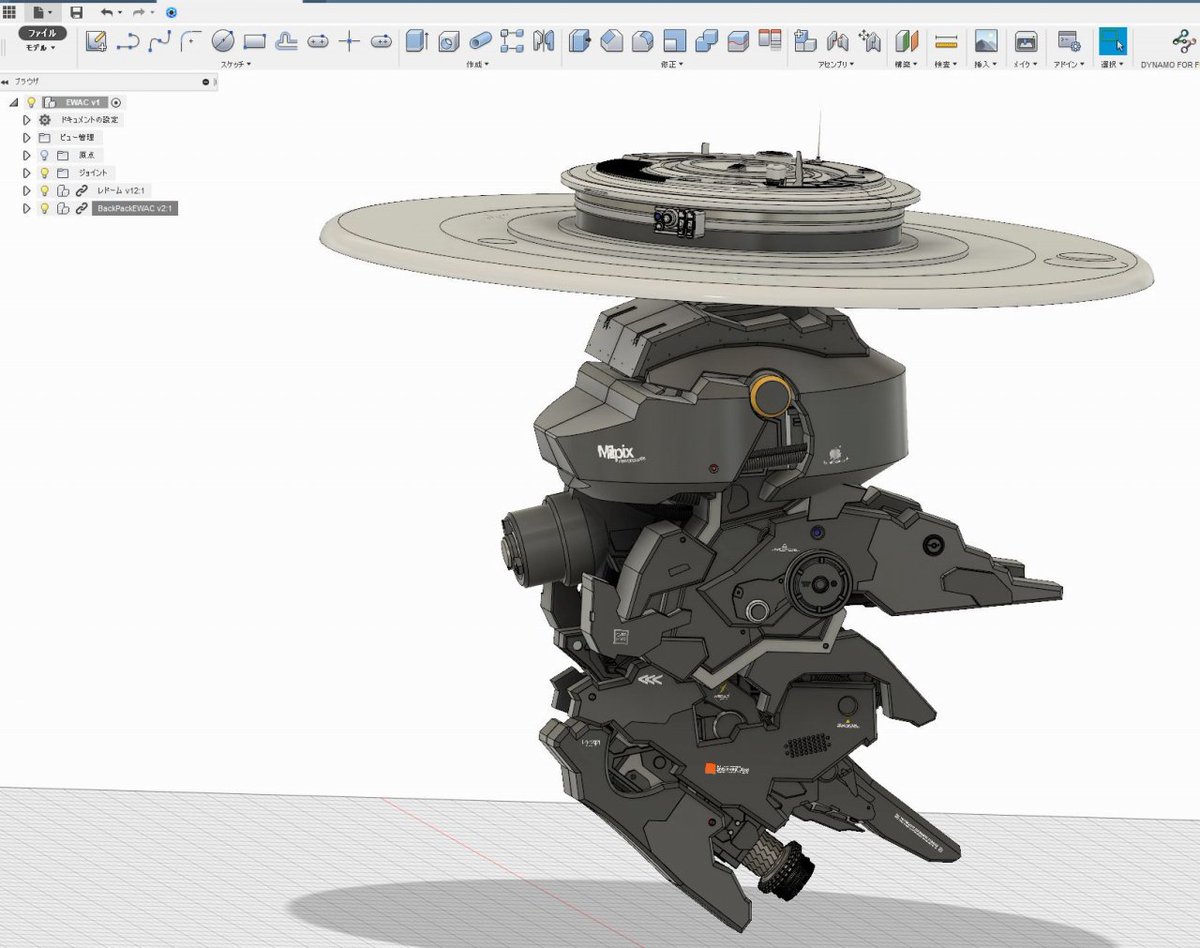
Task: Open the data panel grid icon
Action: coord(9,12)
